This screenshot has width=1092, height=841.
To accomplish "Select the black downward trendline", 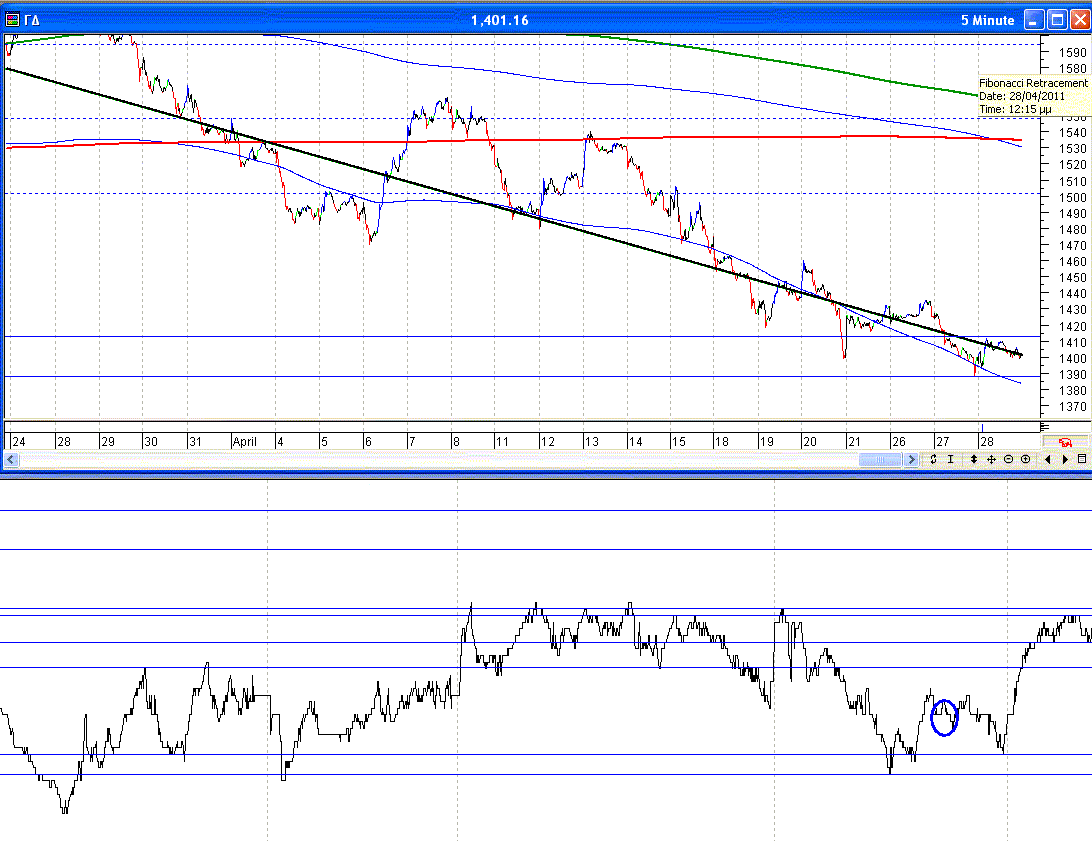I will (x=500, y=206).
